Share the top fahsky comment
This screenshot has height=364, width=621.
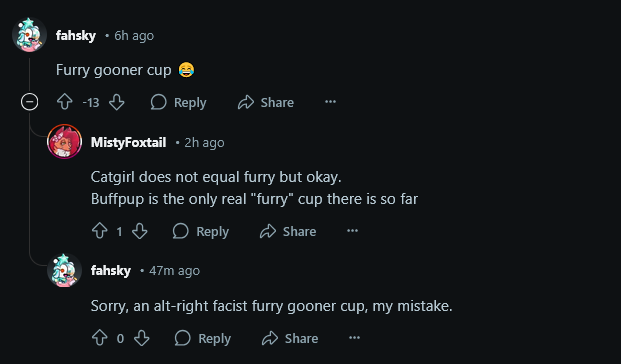coord(266,102)
